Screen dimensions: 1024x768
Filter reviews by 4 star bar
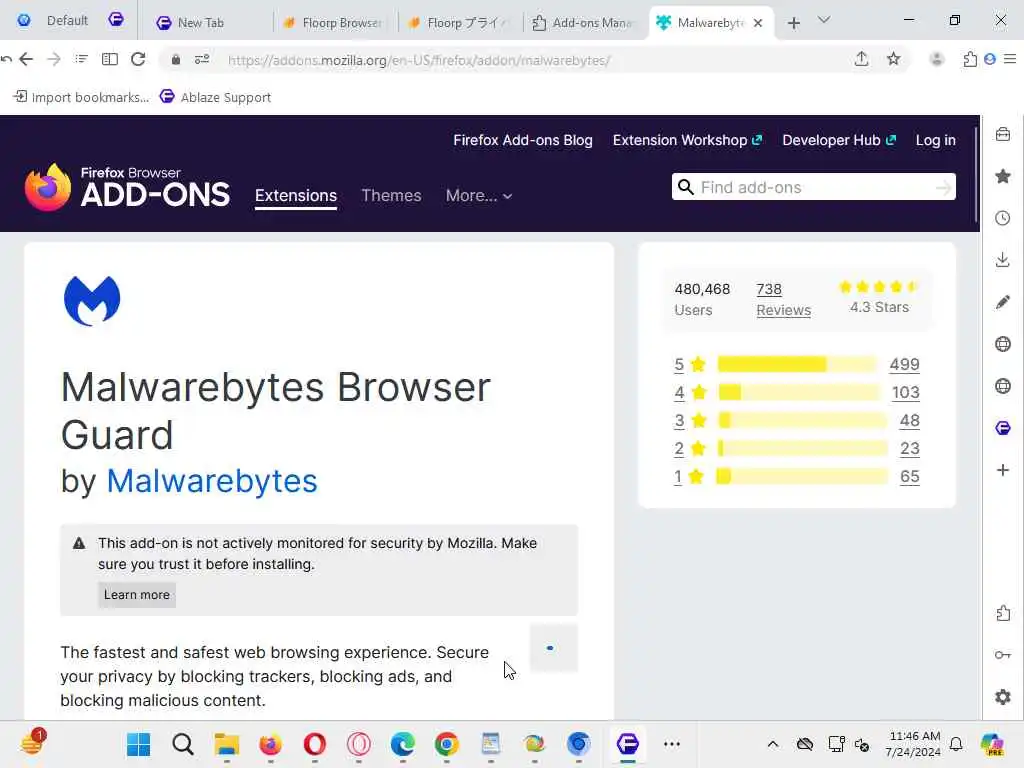799,392
